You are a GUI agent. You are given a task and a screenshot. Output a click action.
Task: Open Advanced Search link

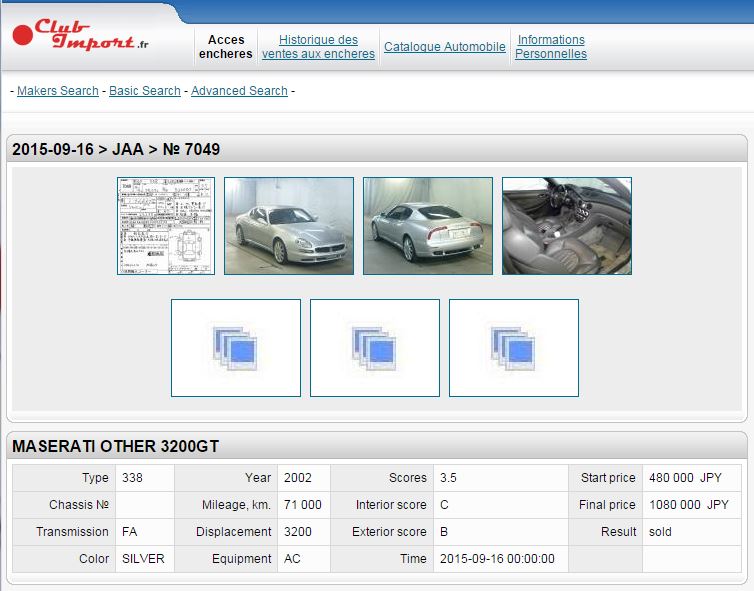239,91
